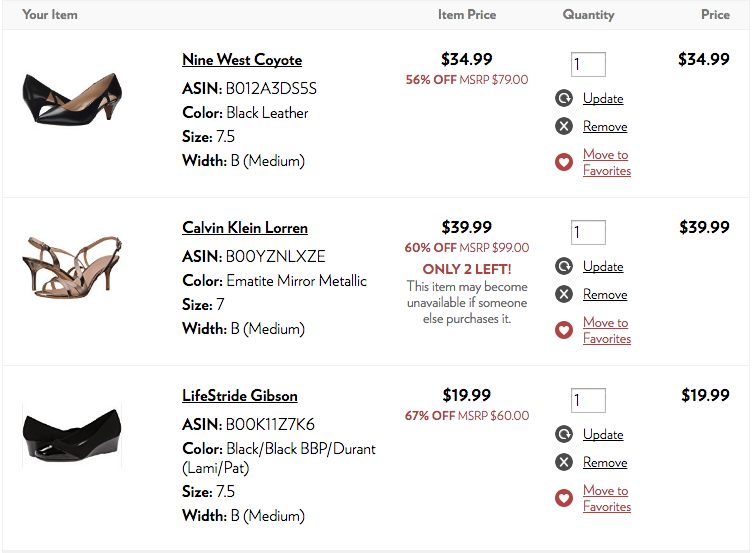Focus the quantity field for Calvin Klein Lorren
The image size is (752, 553).
(588, 232)
